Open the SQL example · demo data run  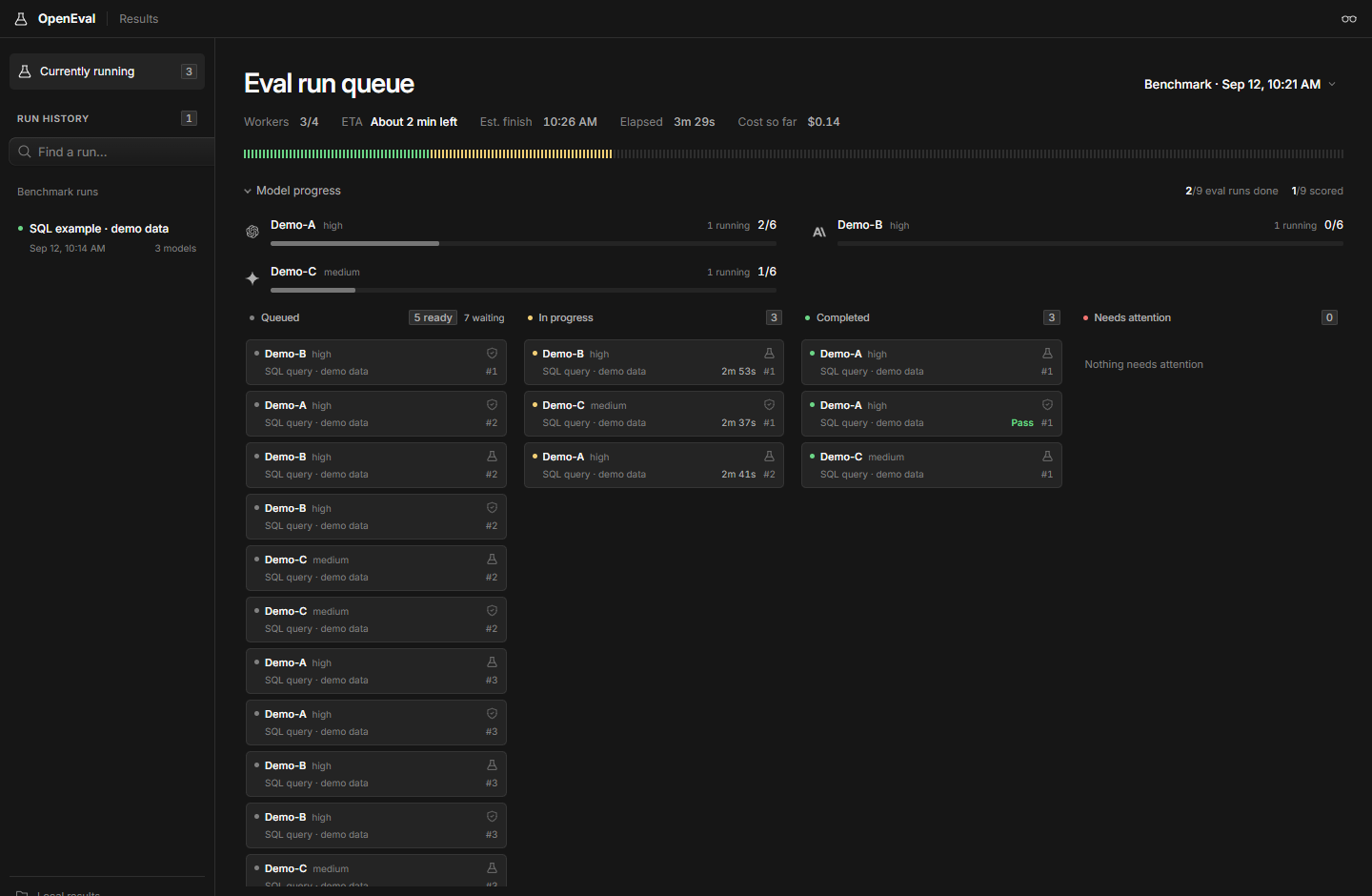click(107, 237)
